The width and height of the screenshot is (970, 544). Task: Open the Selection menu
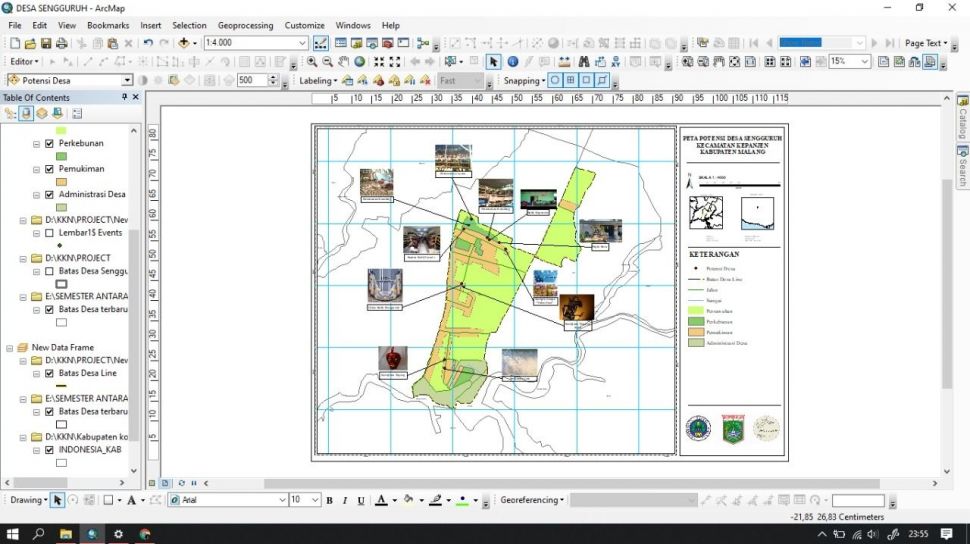(189, 25)
